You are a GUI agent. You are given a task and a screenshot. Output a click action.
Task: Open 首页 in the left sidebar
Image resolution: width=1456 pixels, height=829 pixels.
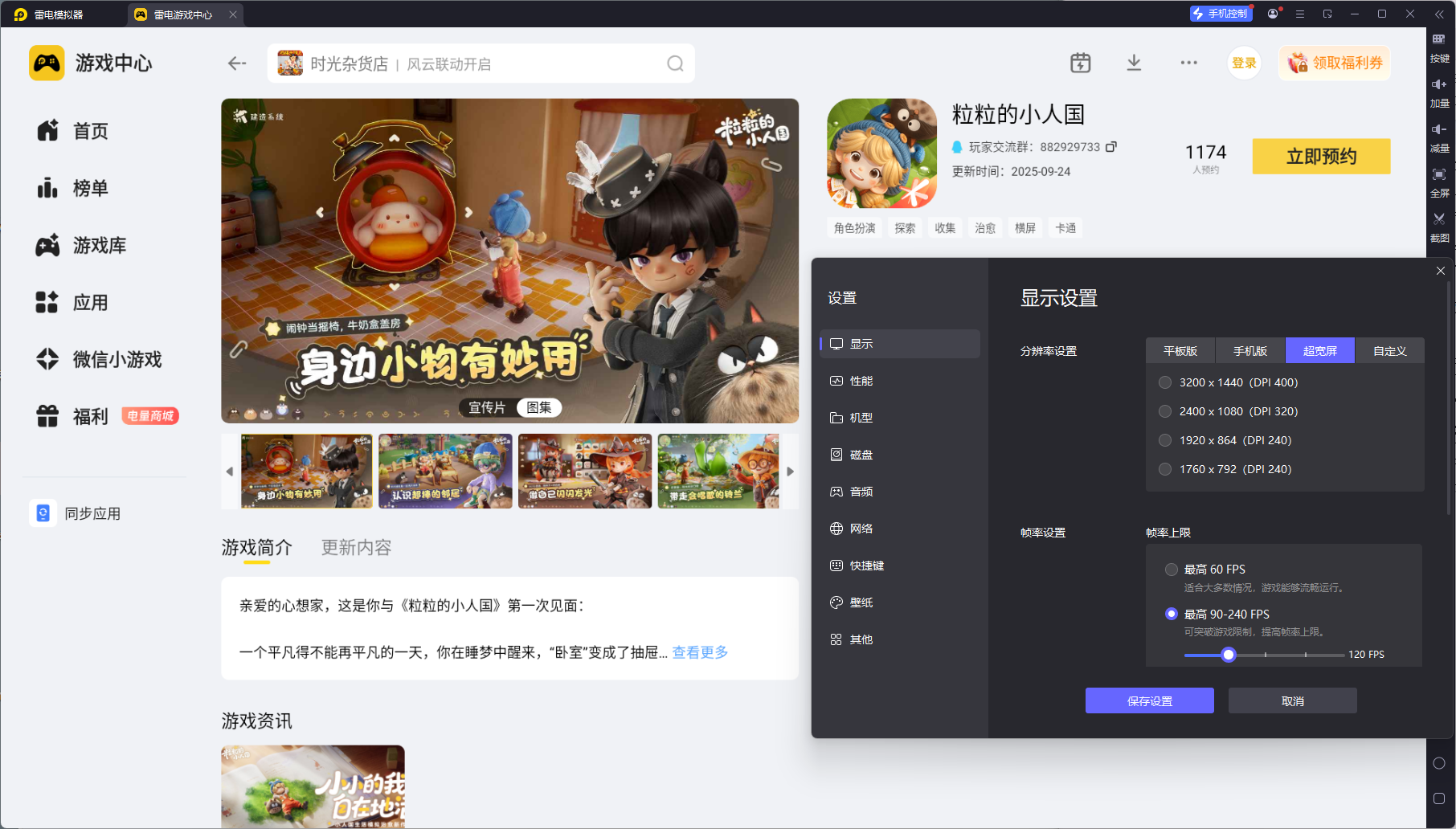click(x=72, y=131)
